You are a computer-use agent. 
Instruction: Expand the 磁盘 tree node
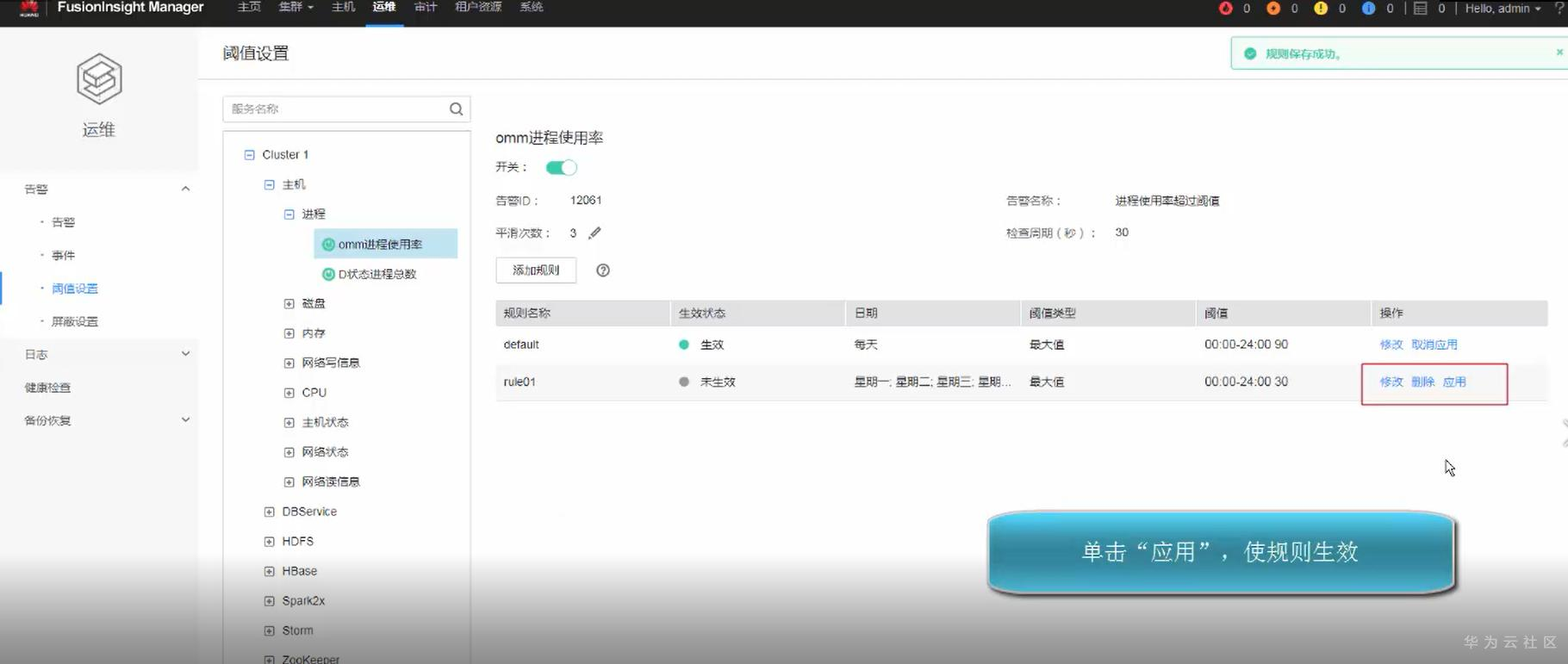click(289, 303)
